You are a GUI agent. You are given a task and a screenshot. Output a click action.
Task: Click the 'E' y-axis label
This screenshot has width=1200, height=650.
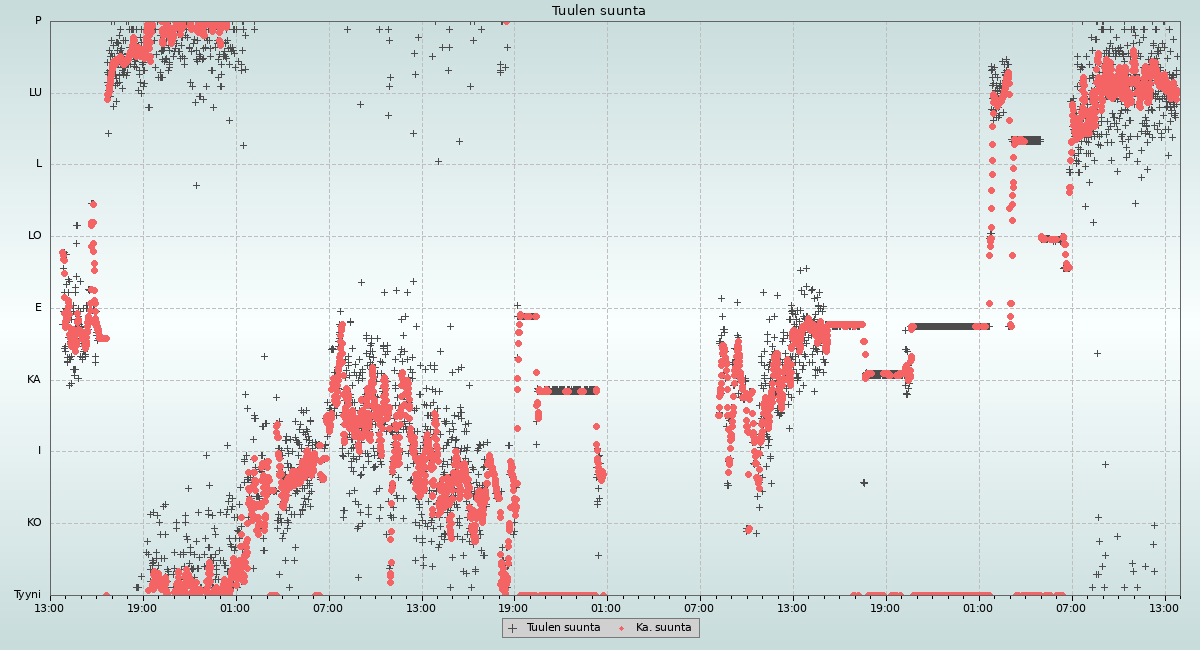tap(39, 308)
